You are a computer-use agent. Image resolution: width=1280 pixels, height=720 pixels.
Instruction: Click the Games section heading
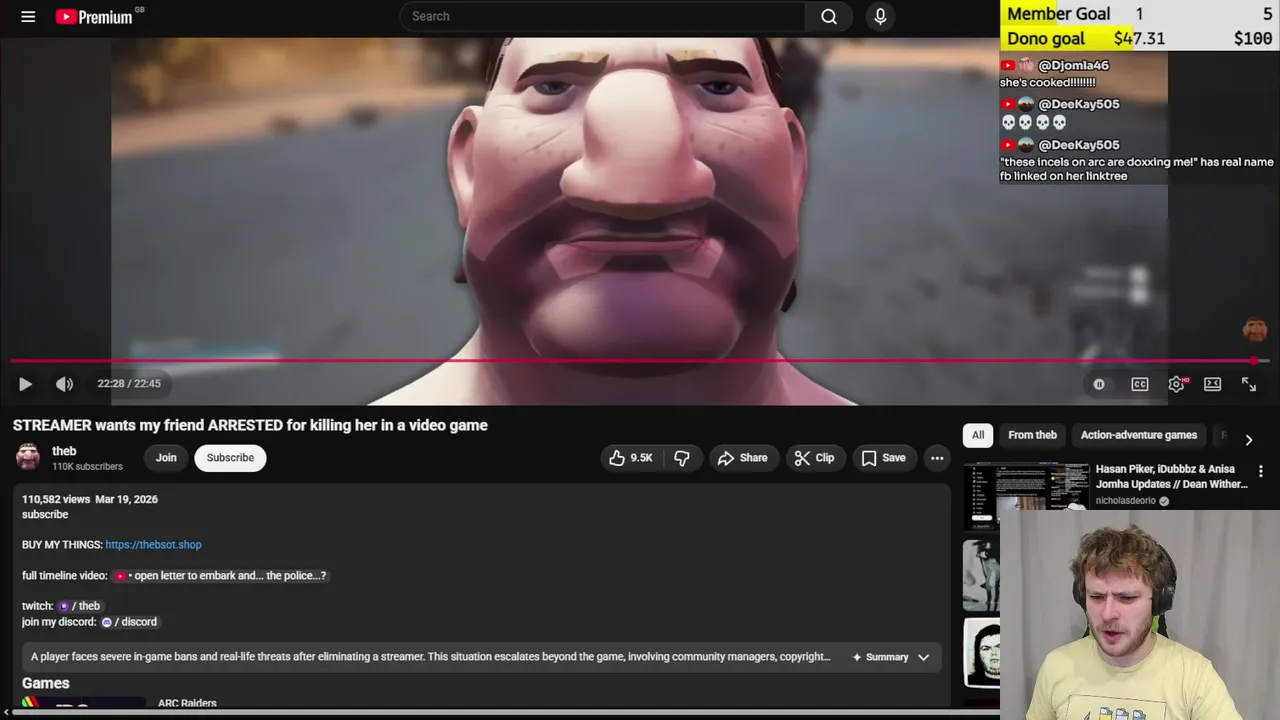[46, 683]
